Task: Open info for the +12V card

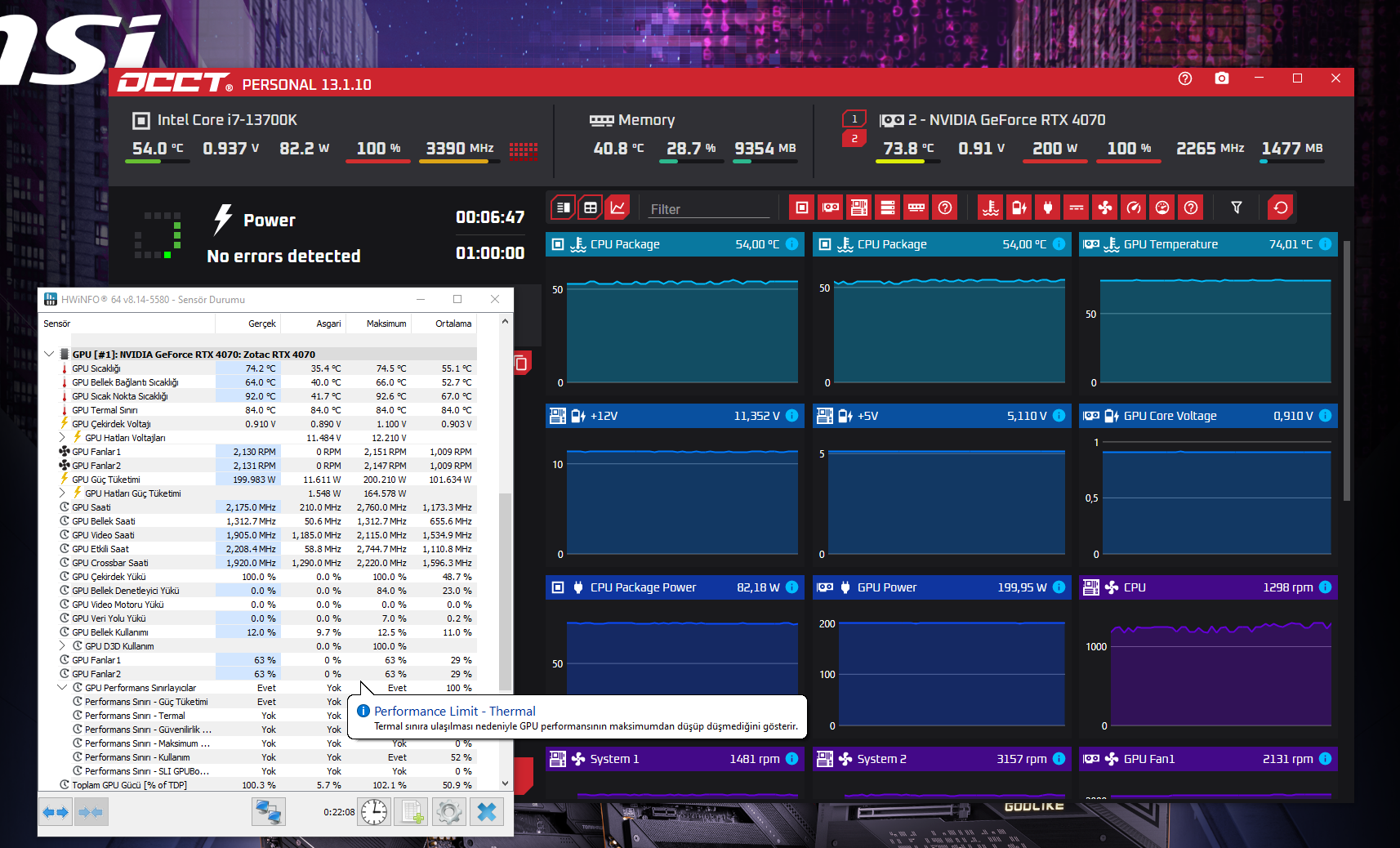Action: click(x=792, y=416)
